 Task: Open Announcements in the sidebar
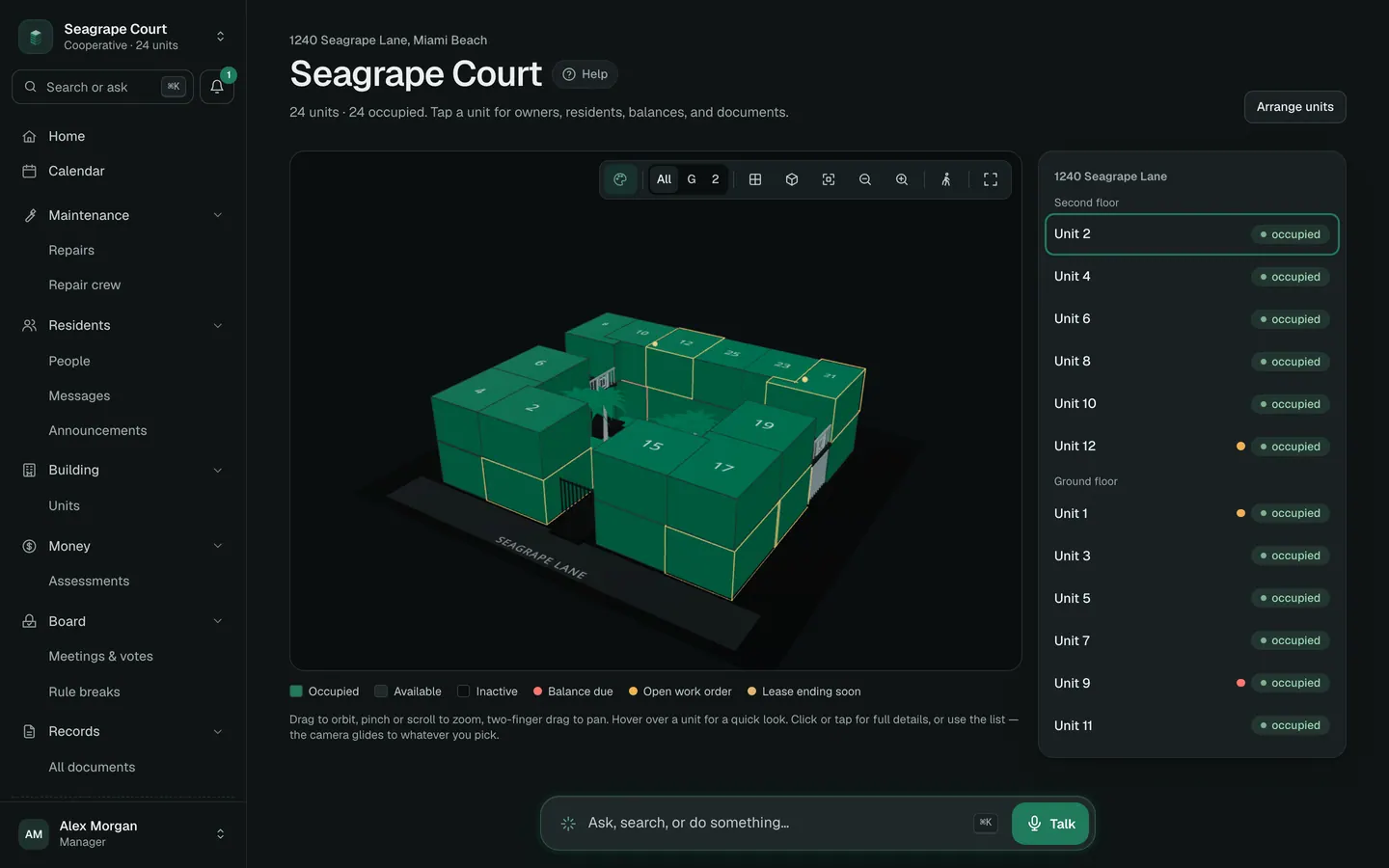tap(97, 430)
